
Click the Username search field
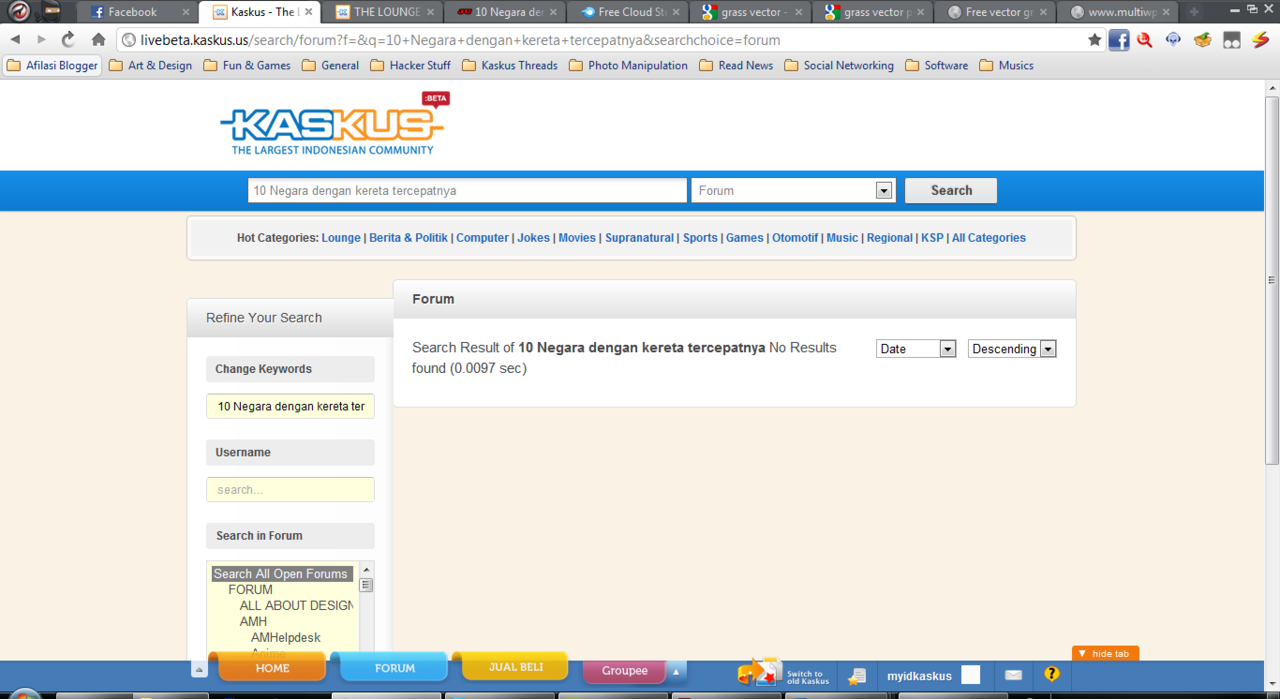290,490
